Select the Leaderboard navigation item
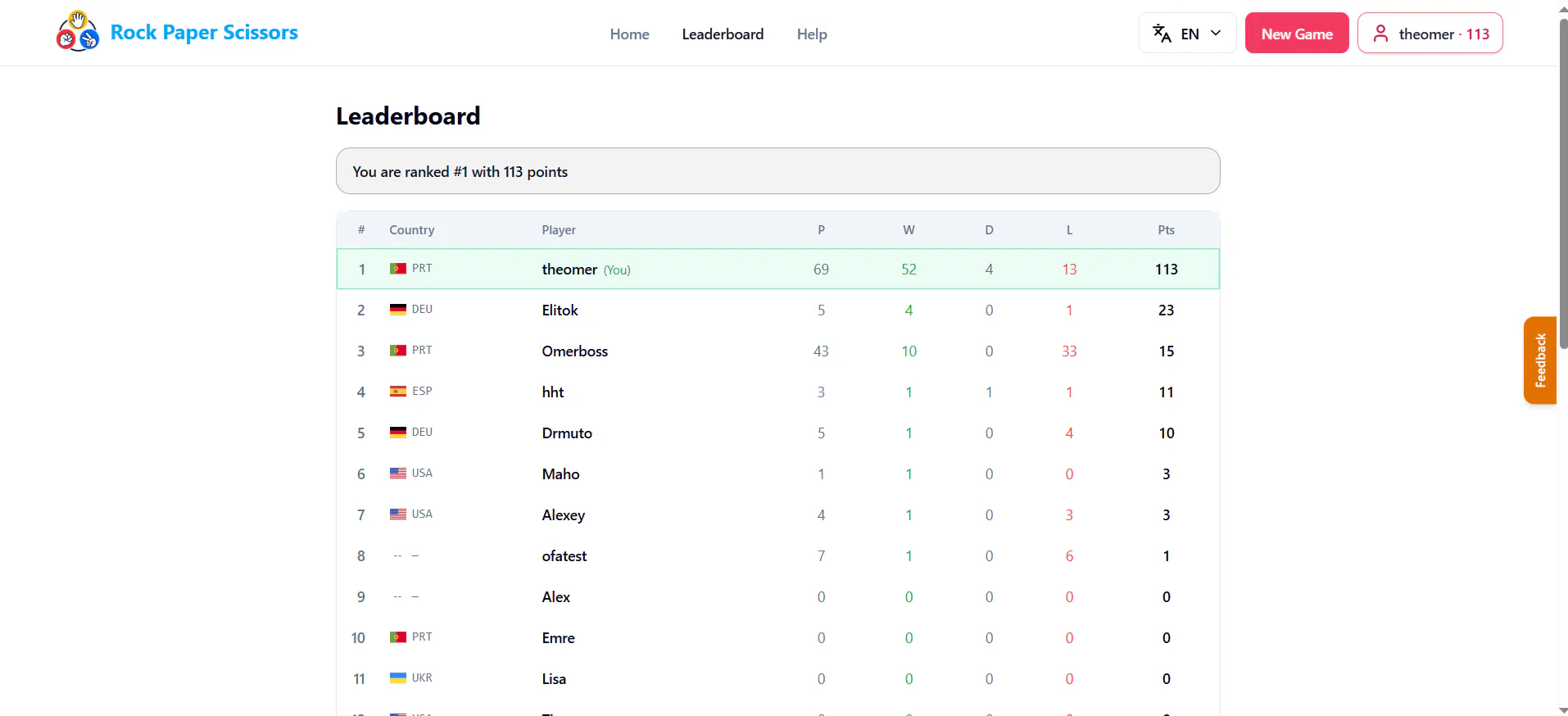 pos(723,34)
